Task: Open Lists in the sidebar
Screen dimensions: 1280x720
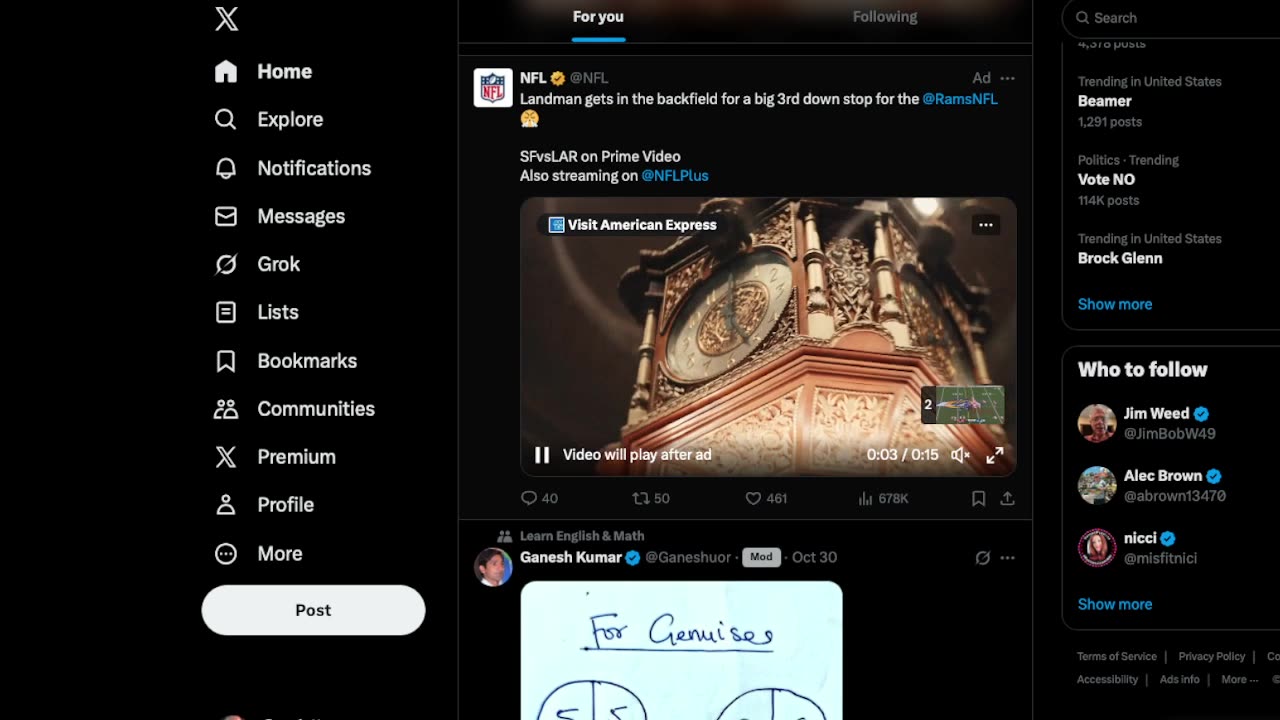Action: [256, 312]
